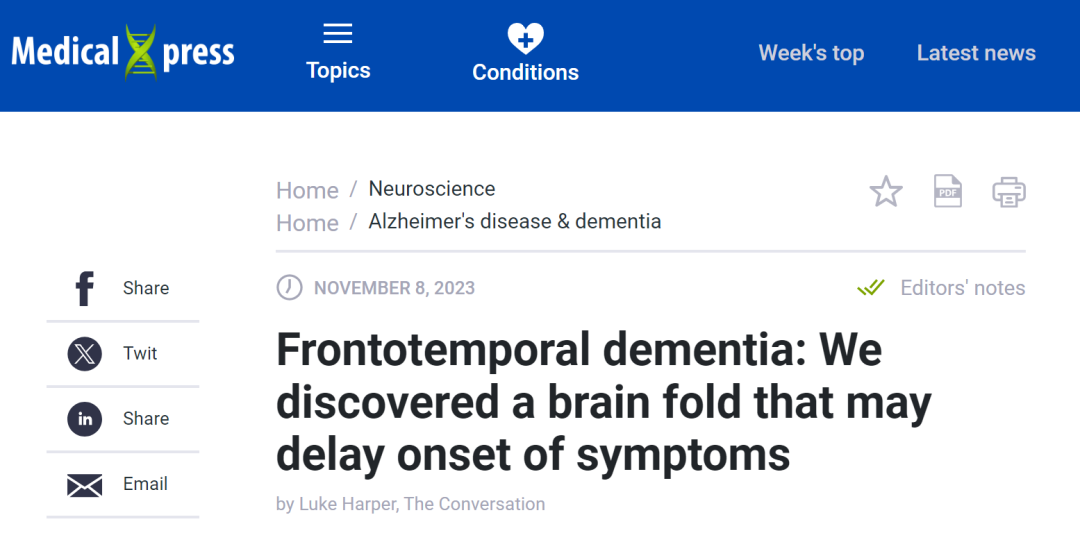Share article via Facebook icon

point(85,288)
